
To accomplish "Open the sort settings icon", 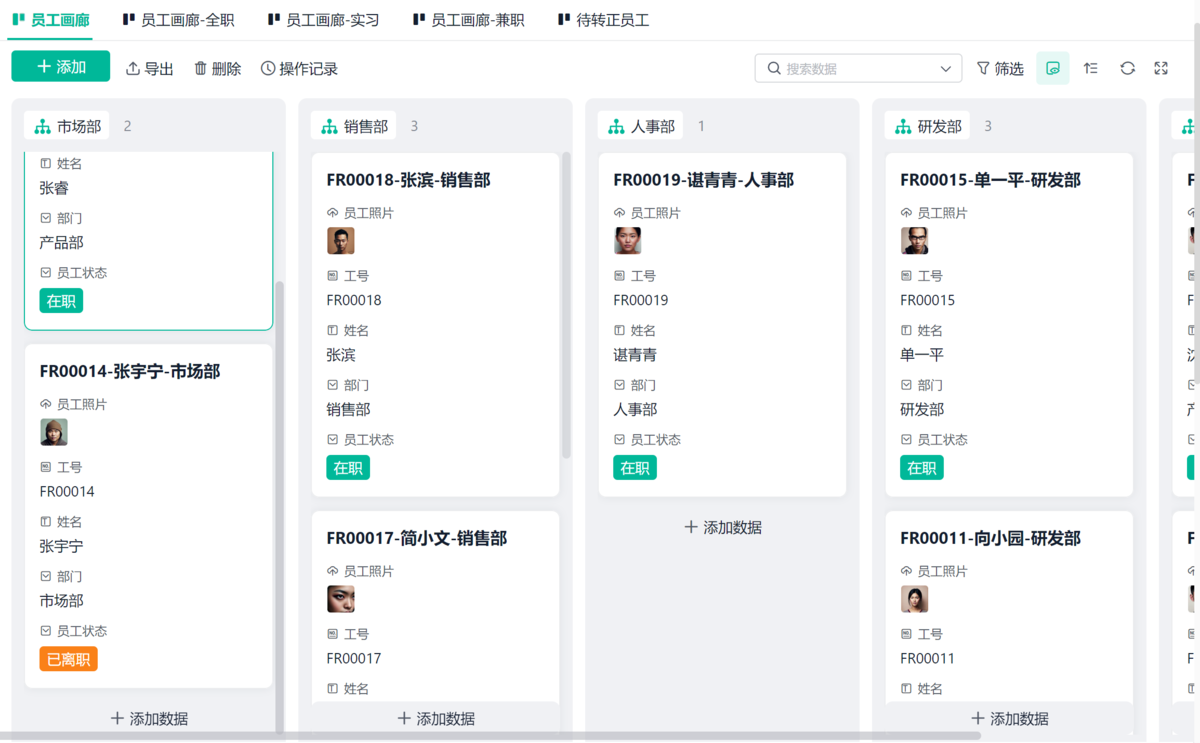I will [x=1091, y=68].
